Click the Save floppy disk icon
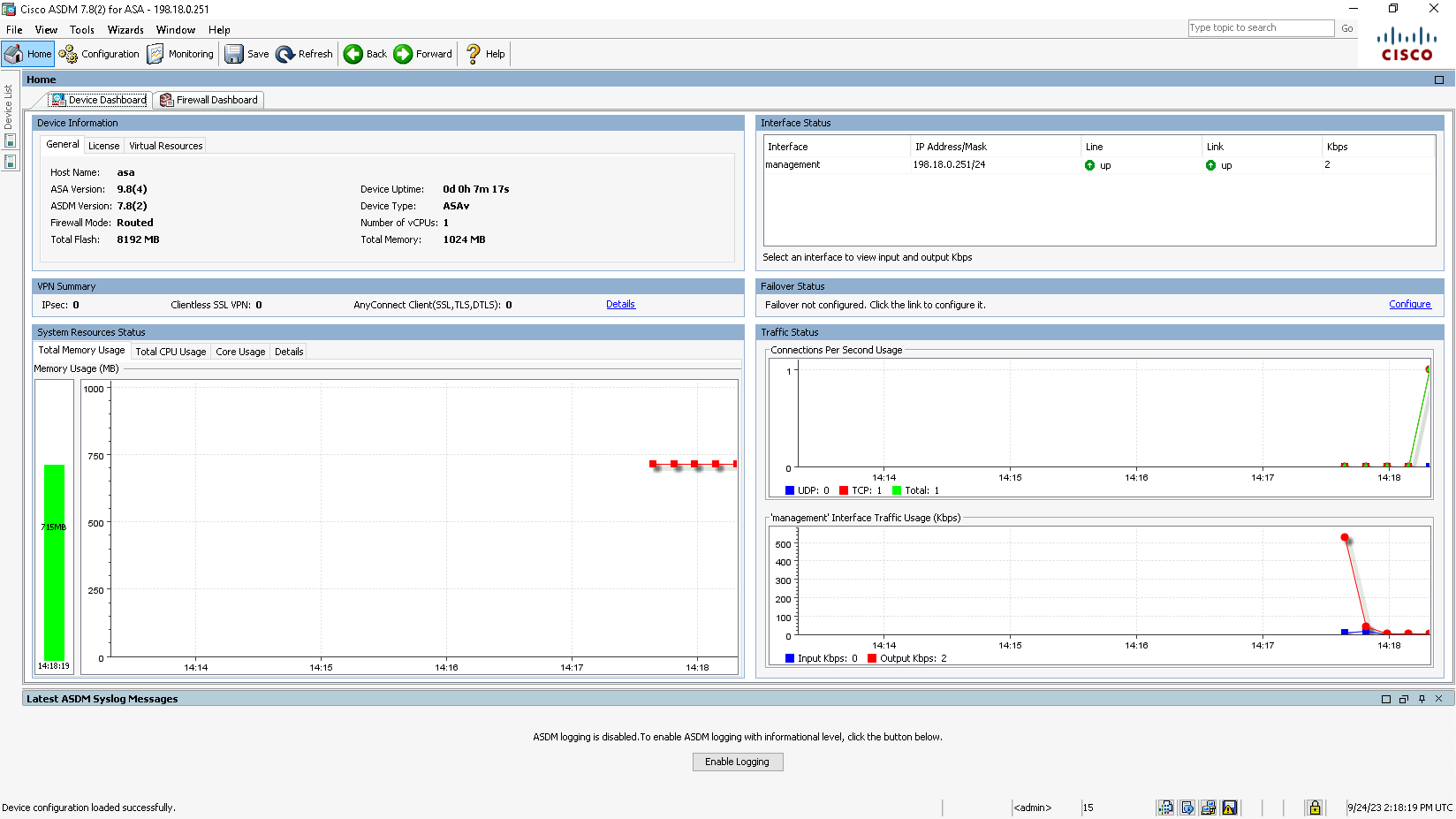The width and height of the screenshot is (1456, 819). click(x=234, y=54)
